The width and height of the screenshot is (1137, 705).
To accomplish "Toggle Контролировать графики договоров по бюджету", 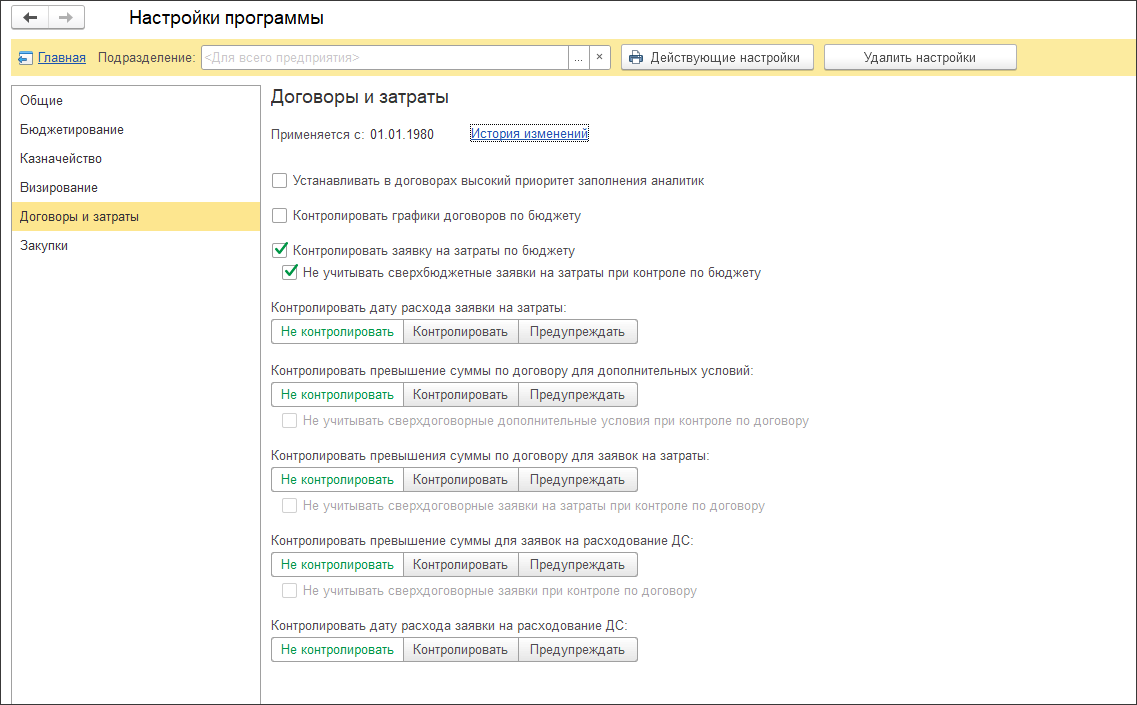I will [280, 215].
